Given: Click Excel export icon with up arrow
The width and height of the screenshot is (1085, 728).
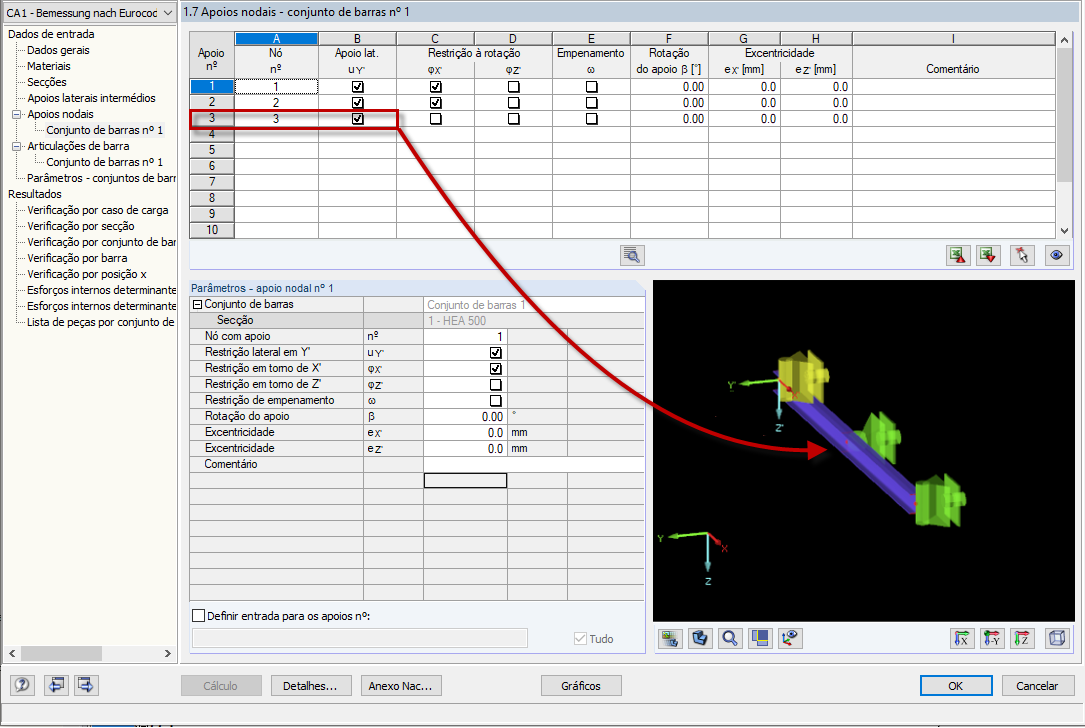Looking at the screenshot, I should click(958, 255).
